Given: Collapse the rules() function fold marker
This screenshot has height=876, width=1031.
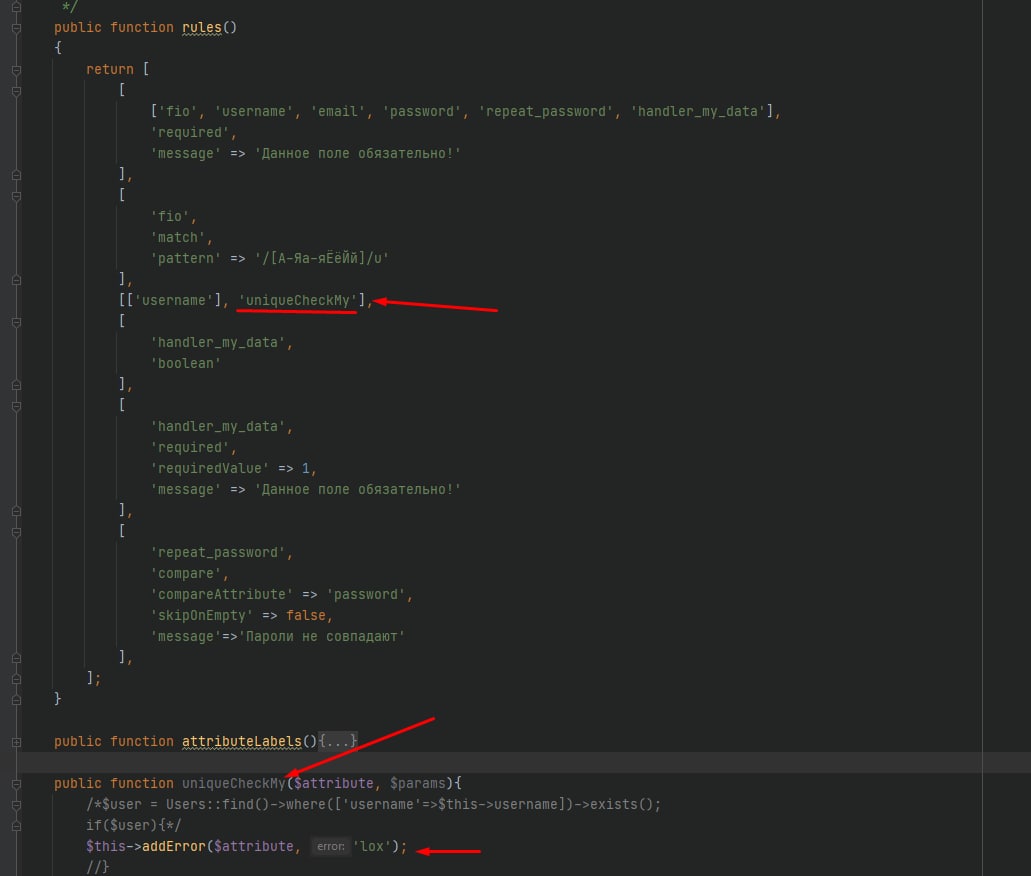Looking at the screenshot, I should (16, 28).
